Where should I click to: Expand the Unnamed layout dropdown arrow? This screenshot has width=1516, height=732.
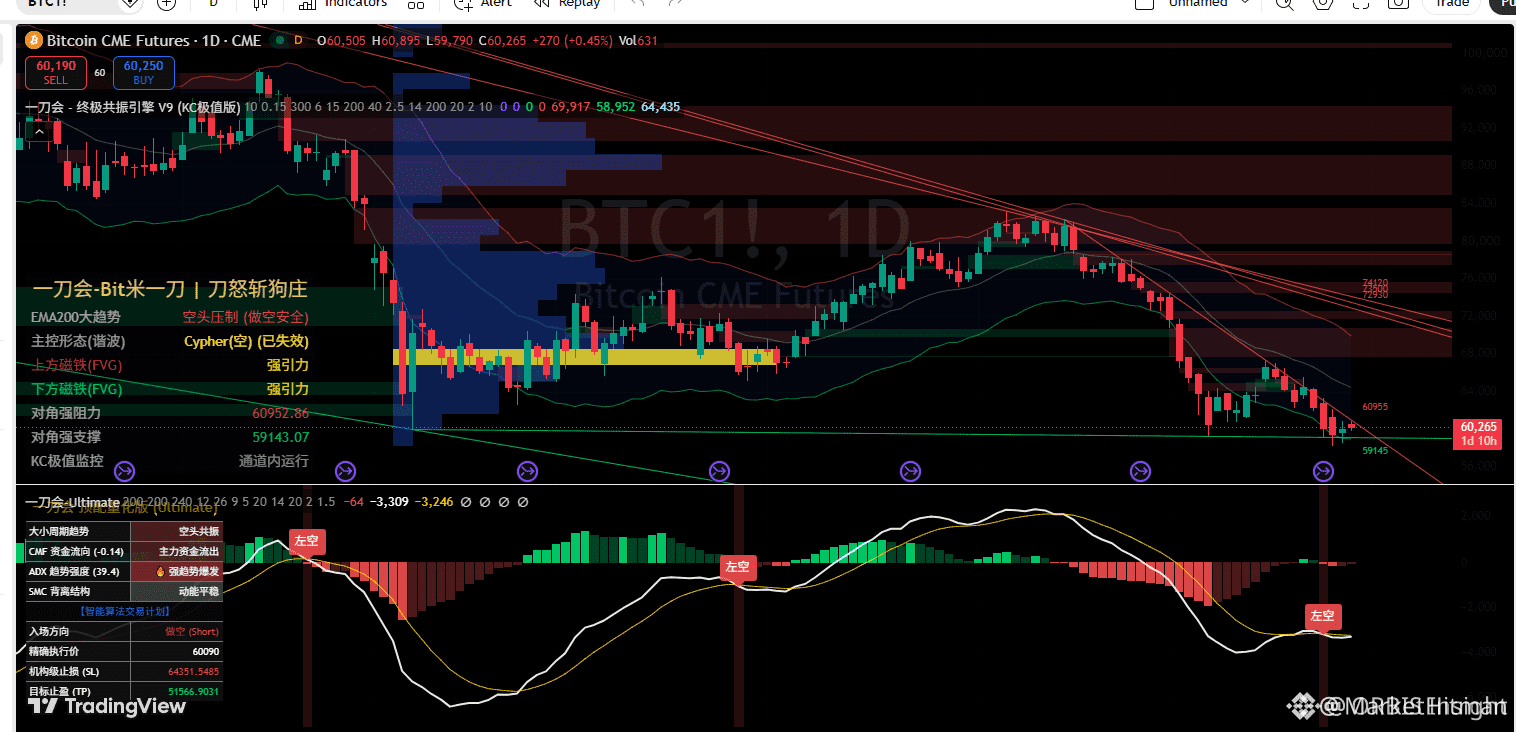[x=1245, y=3]
